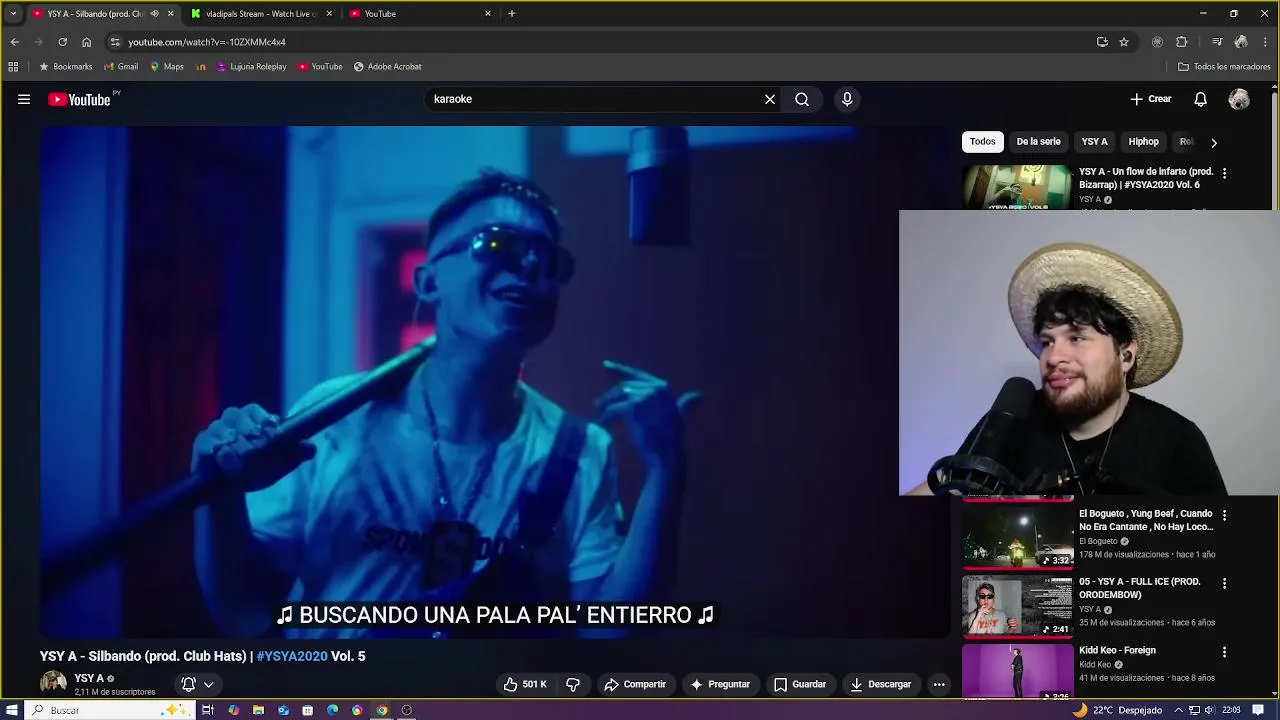Download video with Descargar button
This screenshot has height=720, width=1280.
click(881, 684)
